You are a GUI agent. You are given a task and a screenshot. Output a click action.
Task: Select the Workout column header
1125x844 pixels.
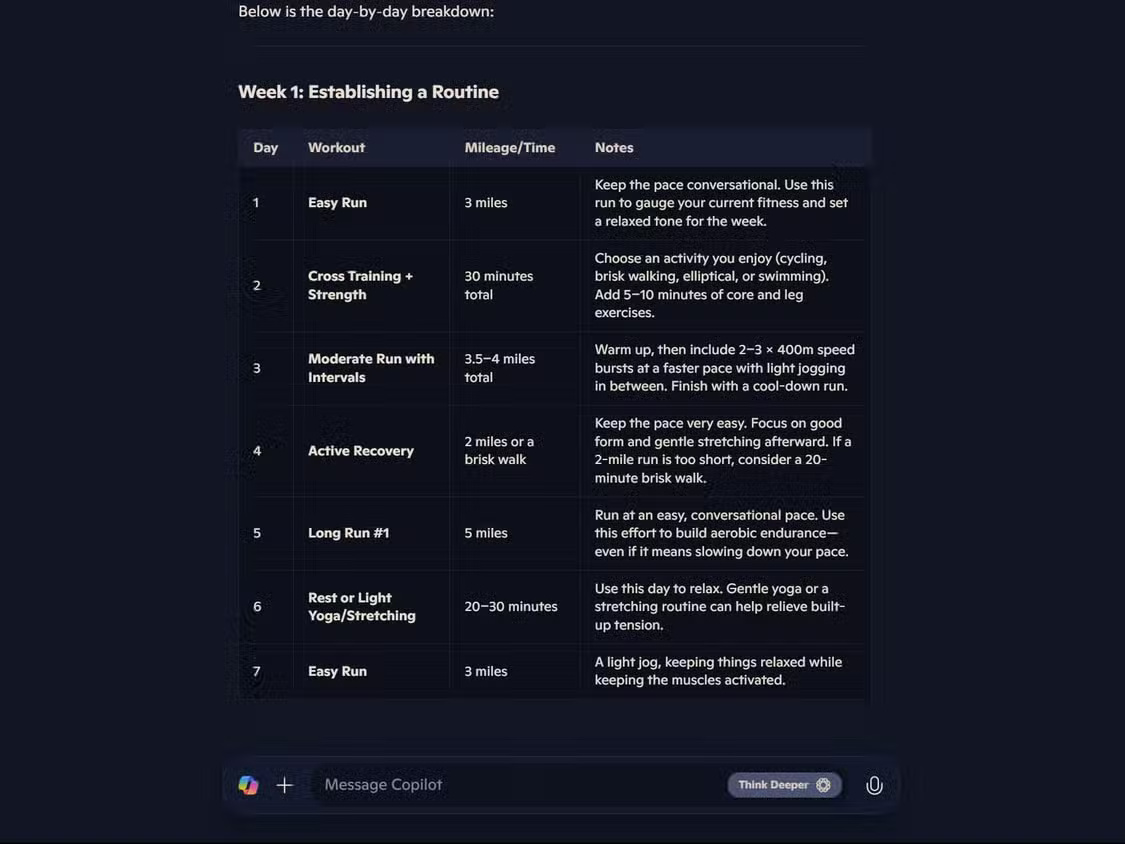[336, 147]
